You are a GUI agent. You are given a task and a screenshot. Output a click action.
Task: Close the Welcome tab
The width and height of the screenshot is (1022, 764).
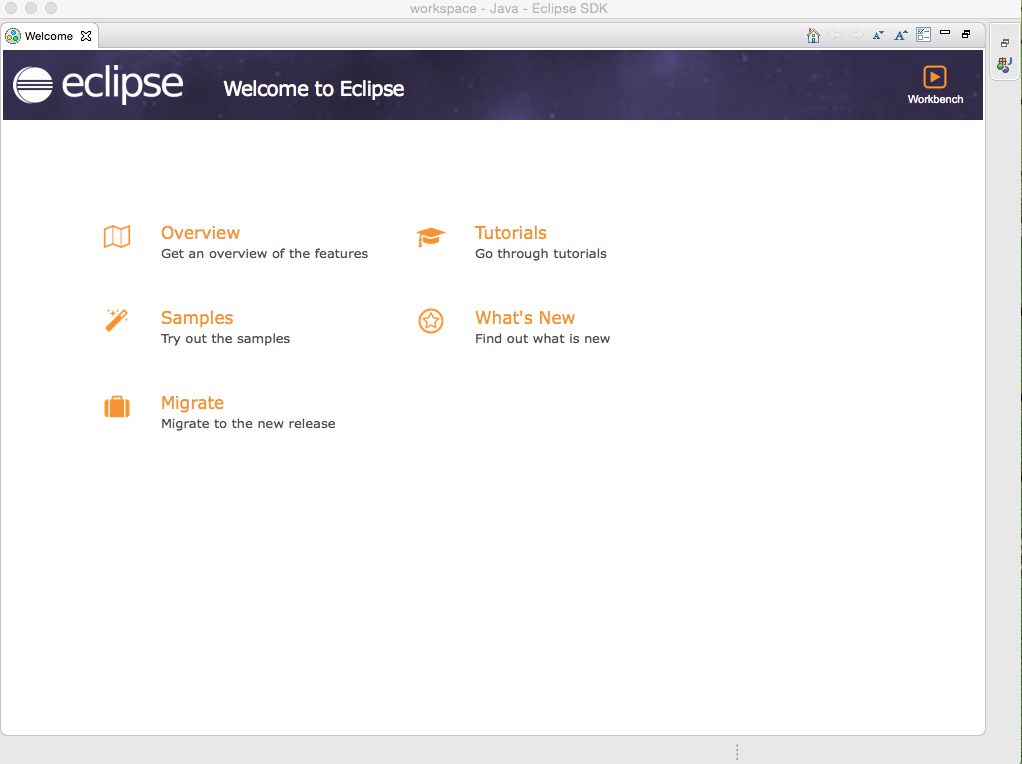tap(86, 36)
